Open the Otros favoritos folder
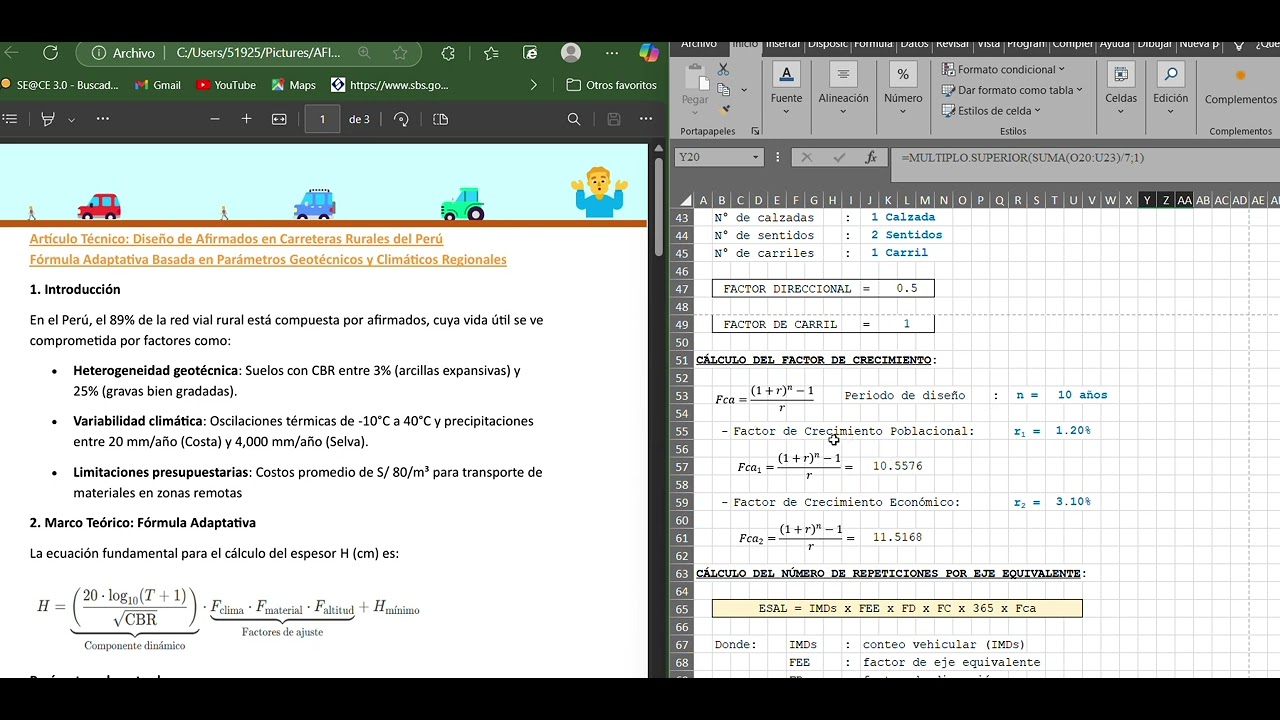The height and width of the screenshot is (720, 1280). 611,85
